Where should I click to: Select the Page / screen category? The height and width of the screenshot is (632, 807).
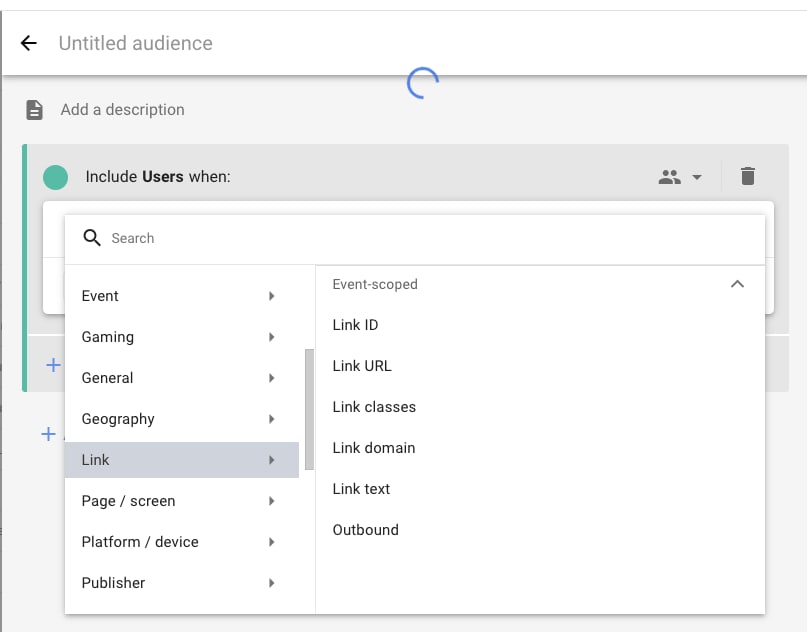point(180,501)
